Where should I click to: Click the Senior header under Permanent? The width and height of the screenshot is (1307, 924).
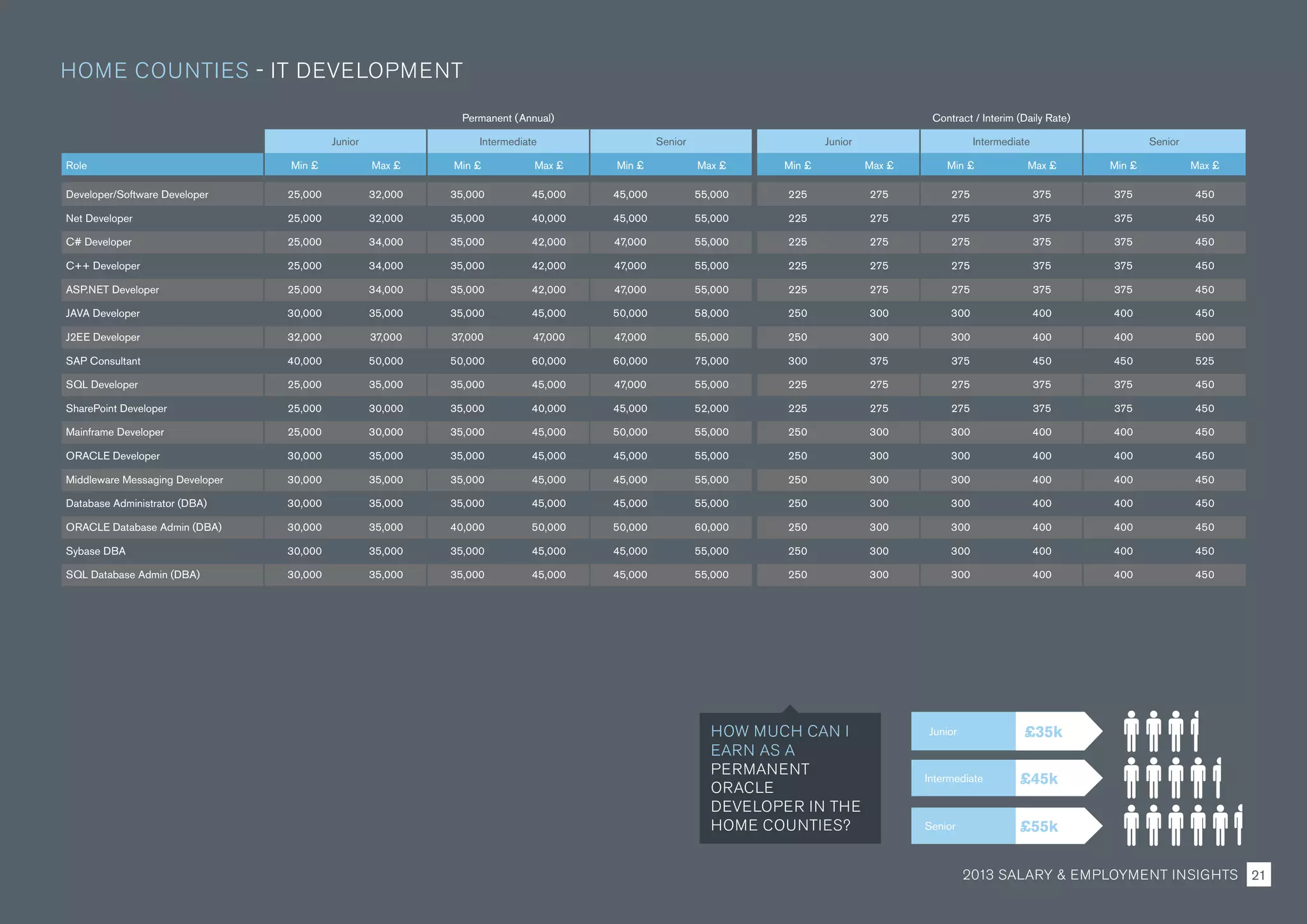[x=671, y=142]
